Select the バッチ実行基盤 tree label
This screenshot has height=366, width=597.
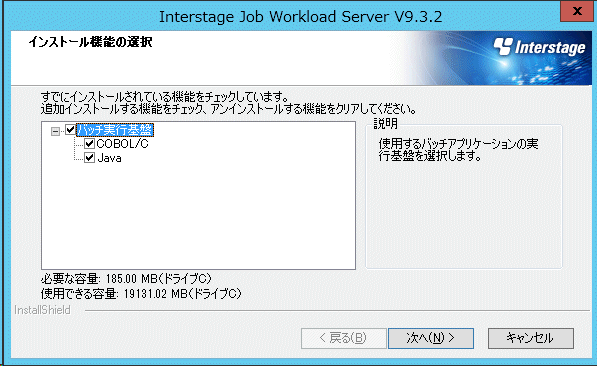115,130
